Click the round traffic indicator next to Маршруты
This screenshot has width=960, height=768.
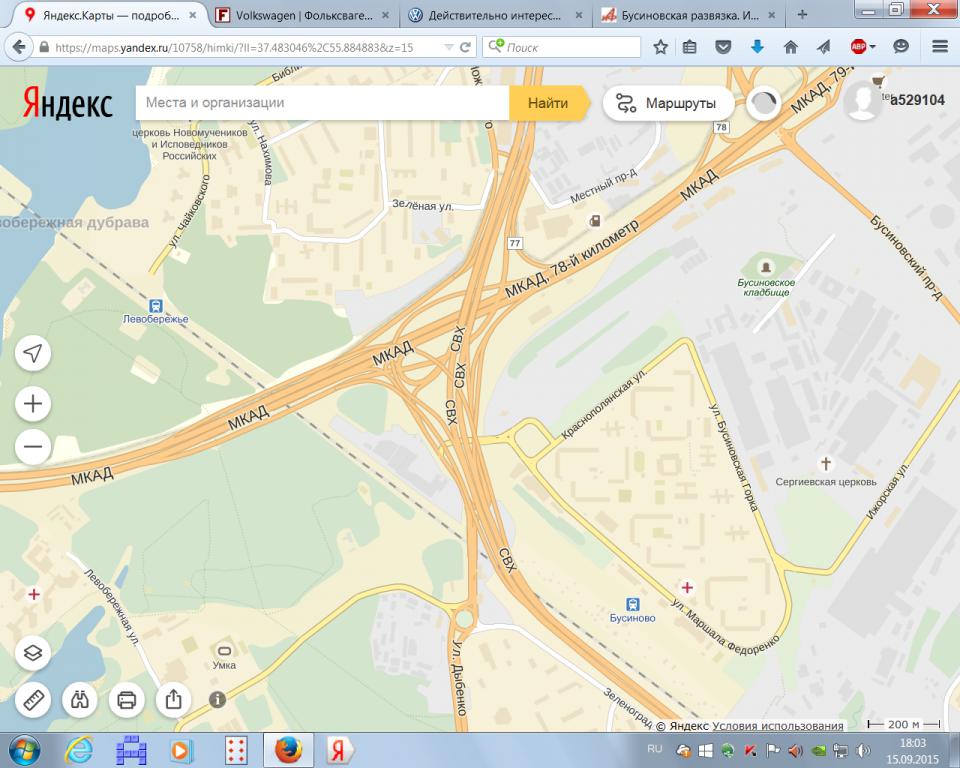763,103
